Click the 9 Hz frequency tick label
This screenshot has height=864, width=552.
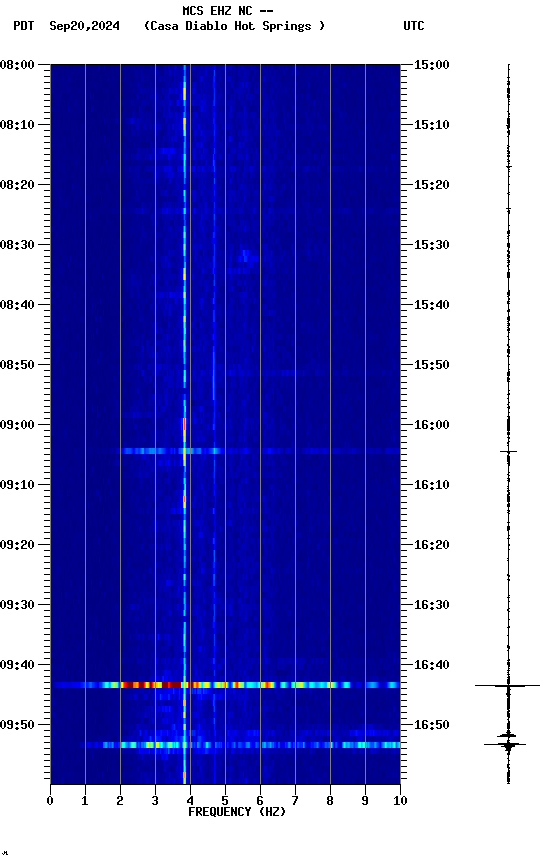pyautogui.click(x=365, y=801)
